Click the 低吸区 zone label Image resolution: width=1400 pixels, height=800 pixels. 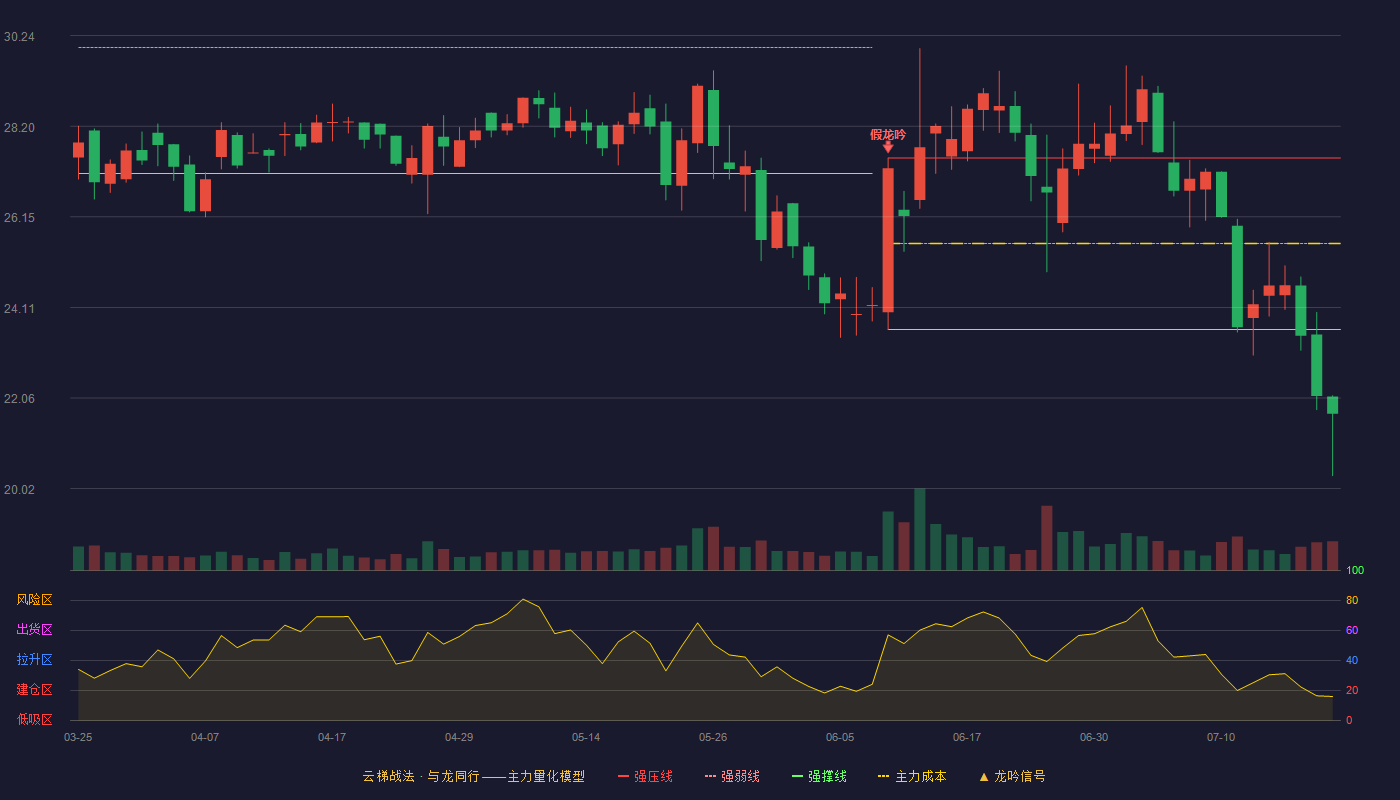tap(34, 719)
